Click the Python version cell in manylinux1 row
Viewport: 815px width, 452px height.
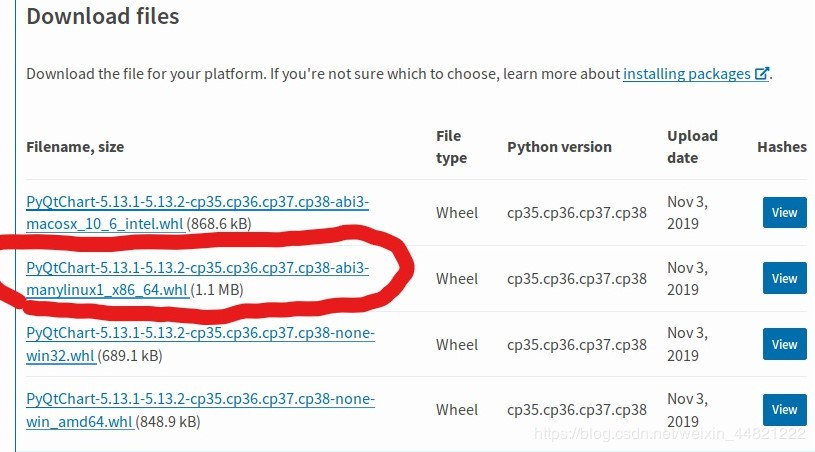pyautogui.click(x=577, y=279)
